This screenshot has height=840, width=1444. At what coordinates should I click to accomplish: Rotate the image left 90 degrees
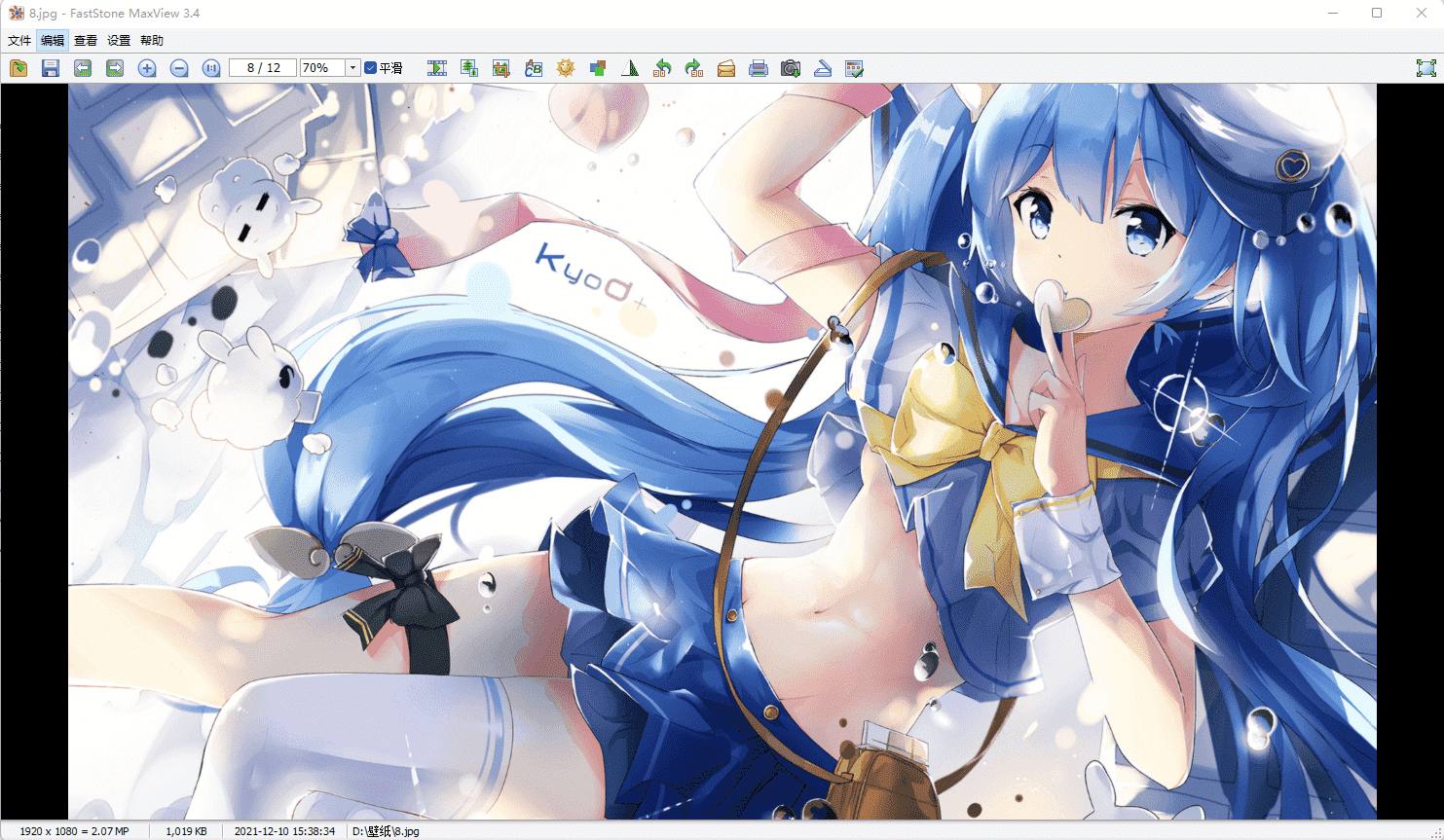(x=662, y=68)
